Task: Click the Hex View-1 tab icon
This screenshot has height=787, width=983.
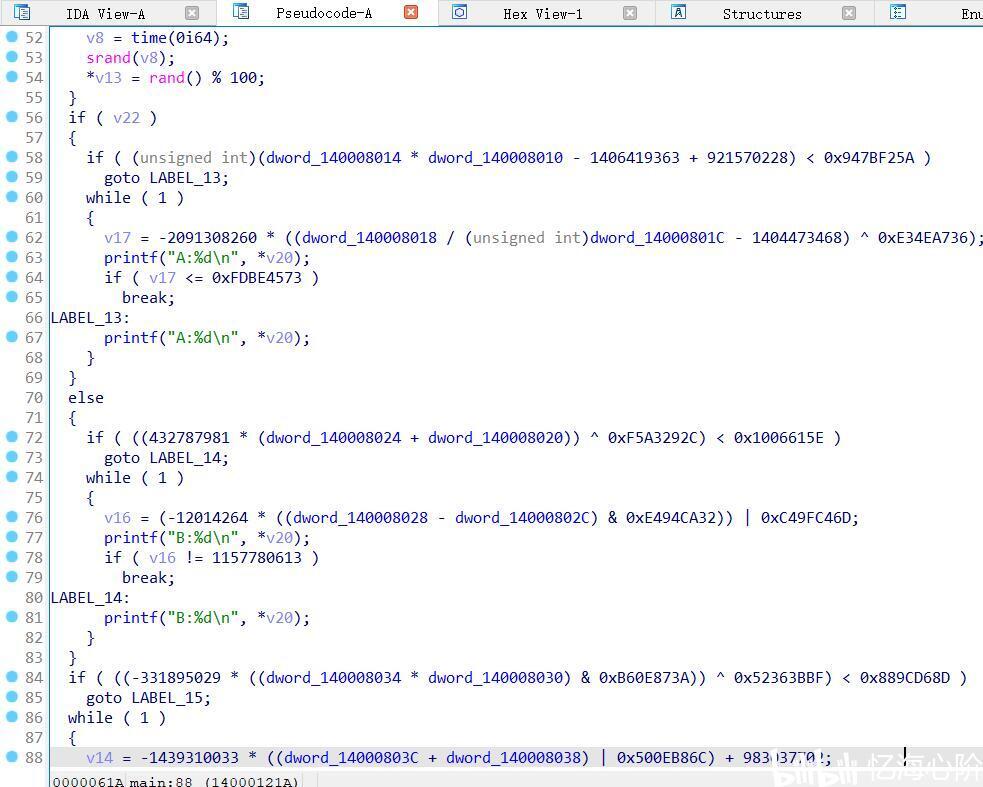Action: 460,12
